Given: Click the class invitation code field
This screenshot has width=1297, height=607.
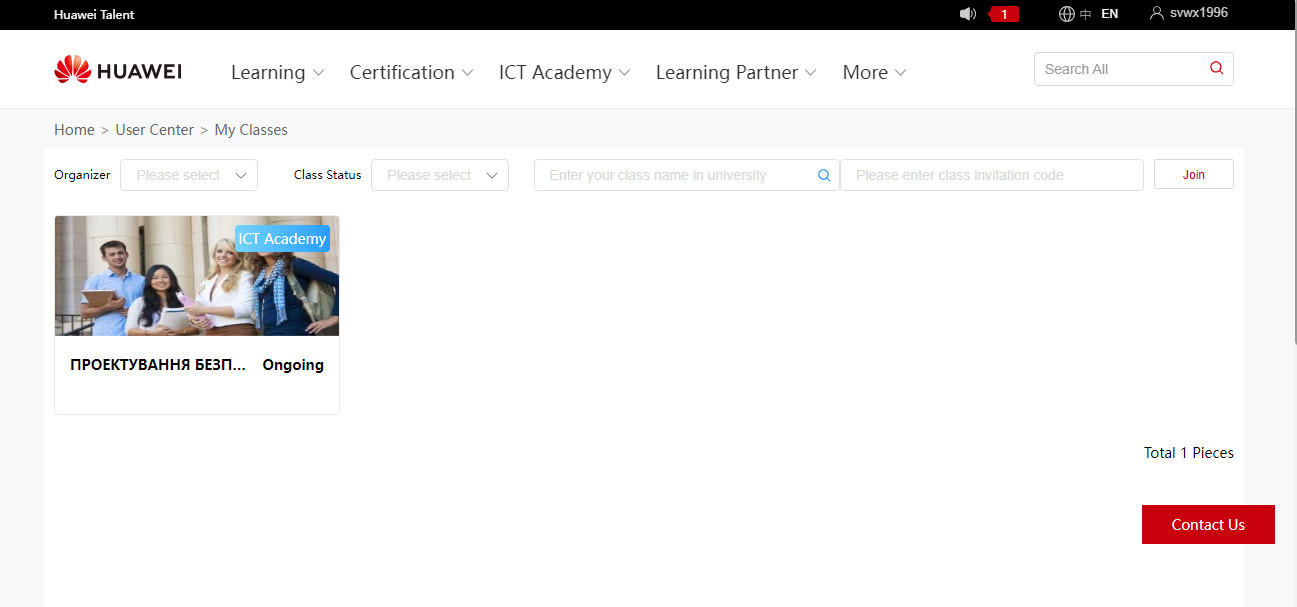Looking at the screenshot, I should coord(990,175).
